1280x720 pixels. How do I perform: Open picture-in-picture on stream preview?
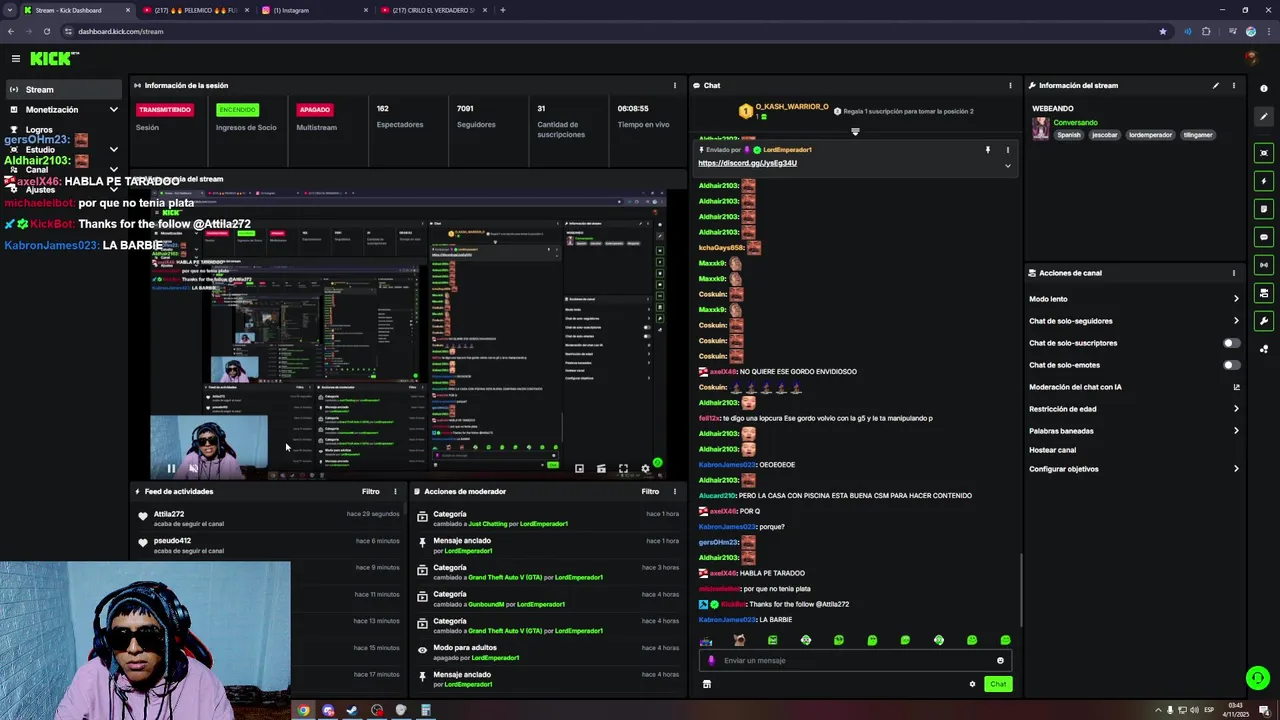coord(579,468)
